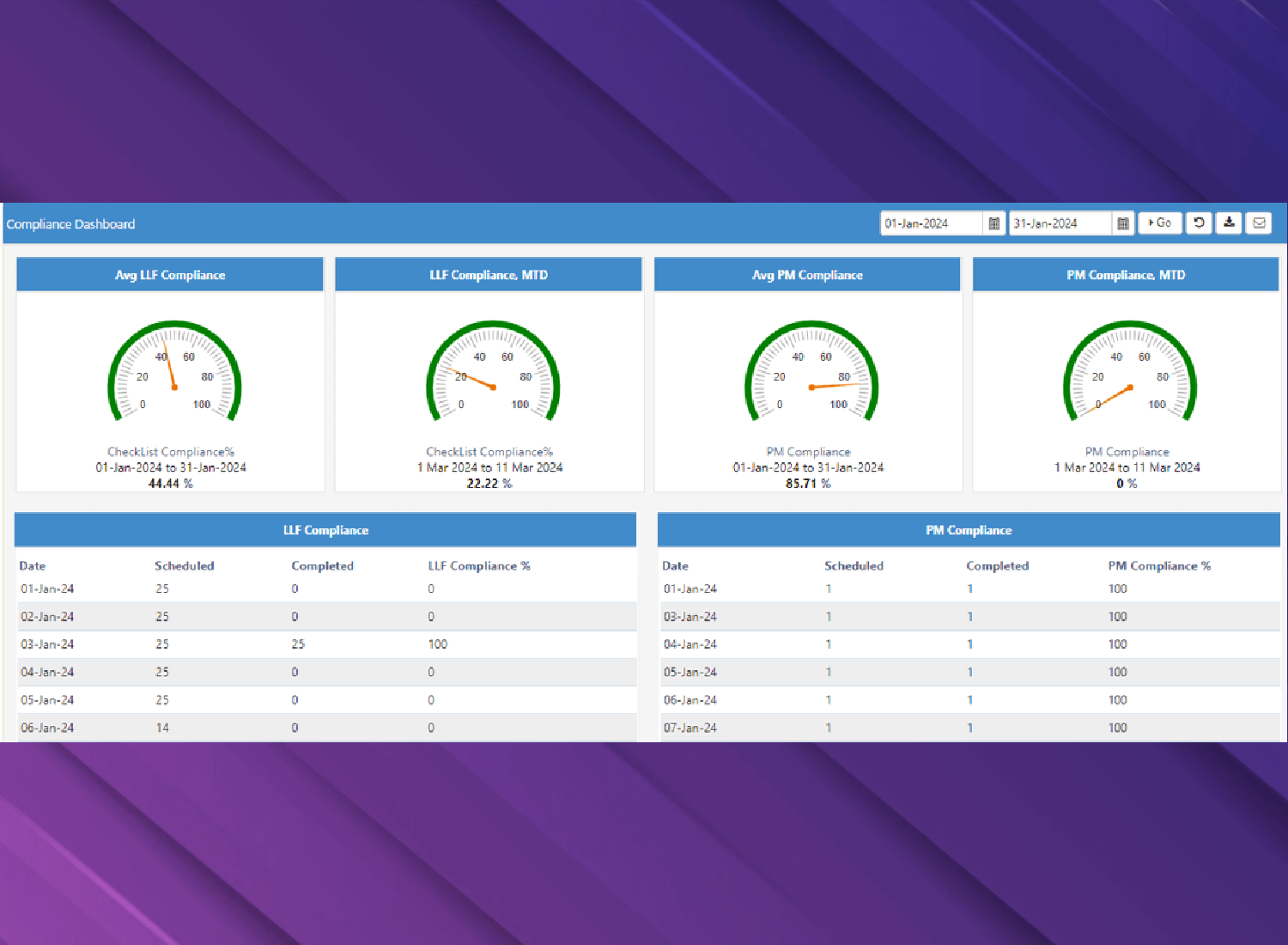Click the LLF Compliance table header bar

[325, 530]
